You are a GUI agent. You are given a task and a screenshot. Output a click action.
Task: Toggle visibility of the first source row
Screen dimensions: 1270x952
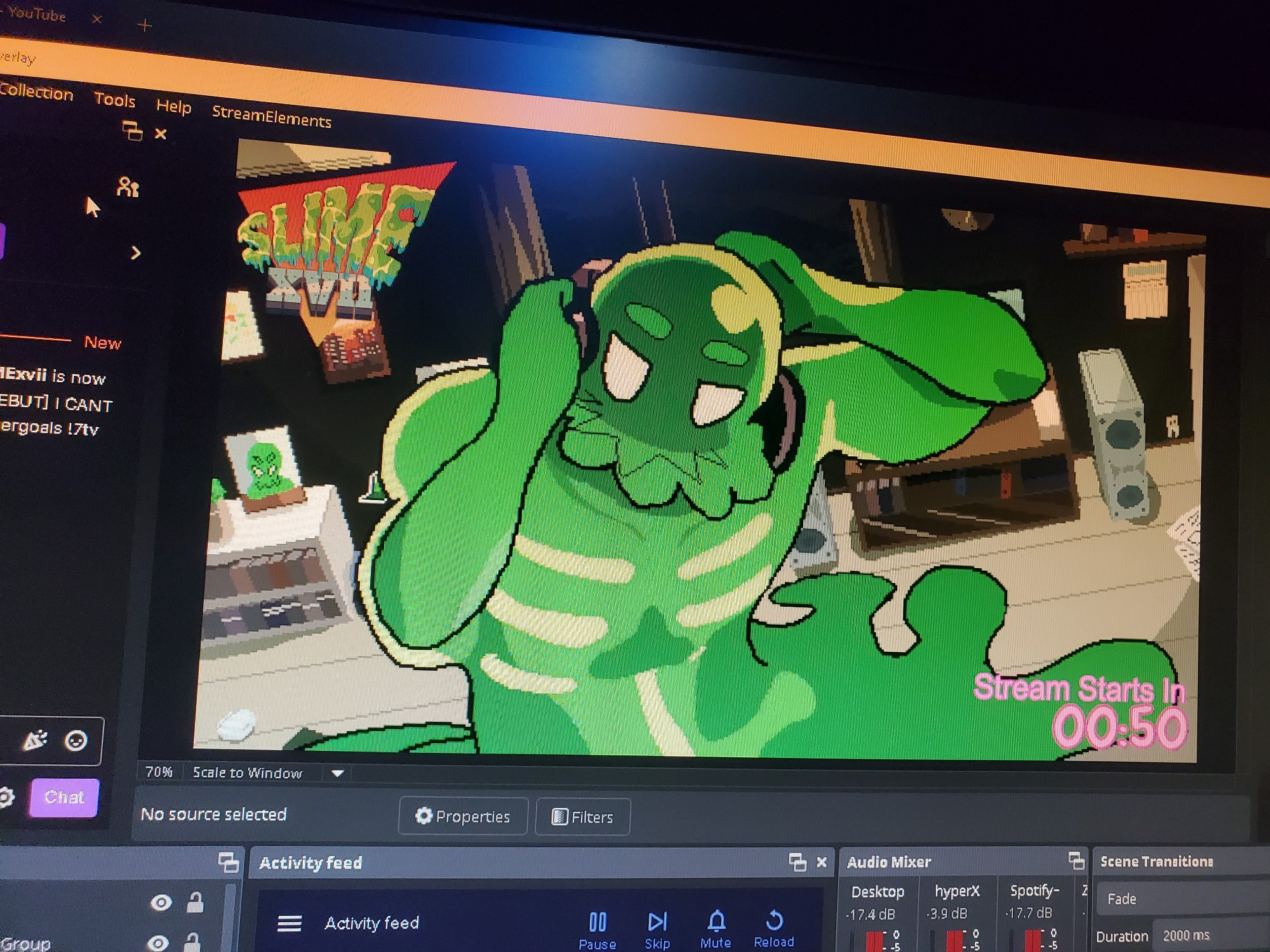[161, 902]
